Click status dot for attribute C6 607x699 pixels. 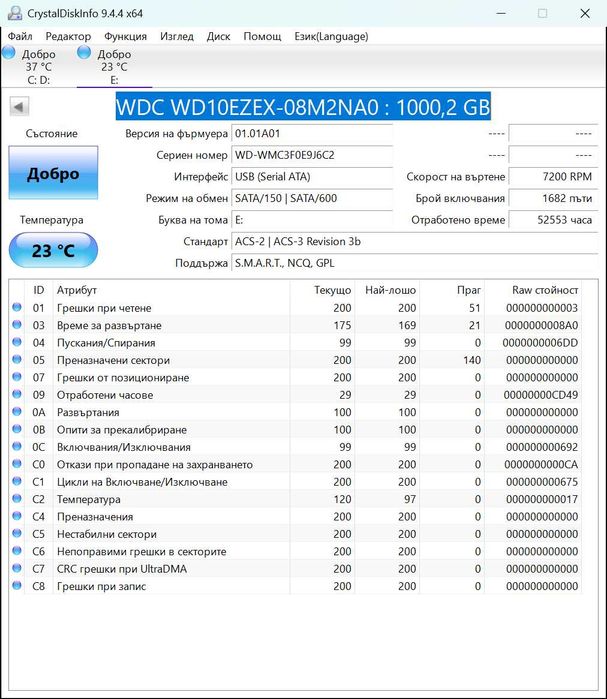coord(17,551)
